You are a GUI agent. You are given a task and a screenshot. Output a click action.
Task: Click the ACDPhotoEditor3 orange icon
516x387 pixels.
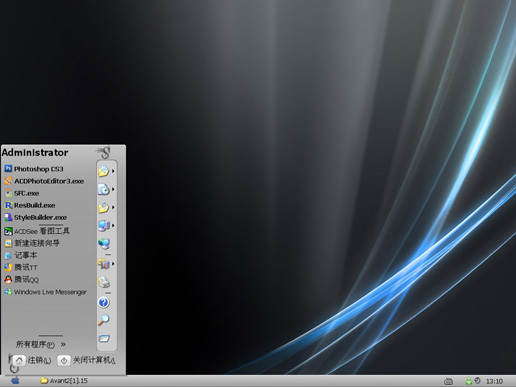coord(8,181)
